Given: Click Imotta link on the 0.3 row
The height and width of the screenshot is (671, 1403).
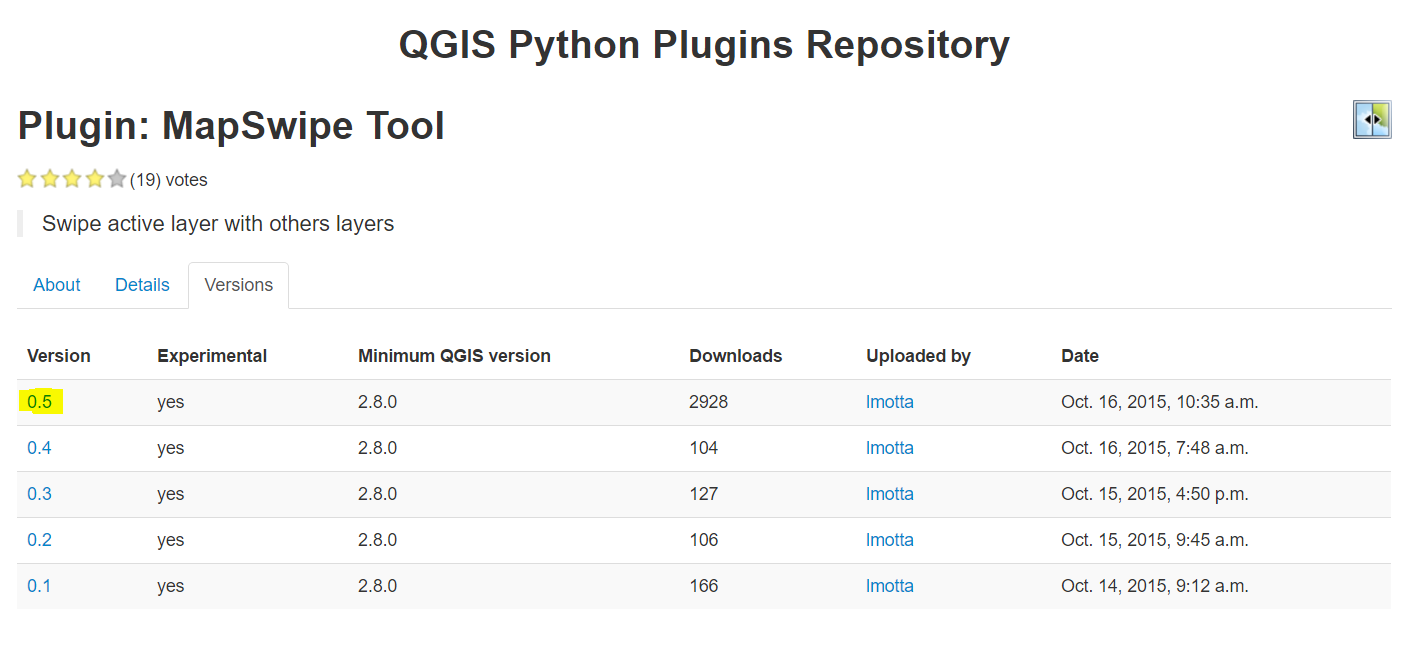Looking at the screenshot, I should 889,493.
